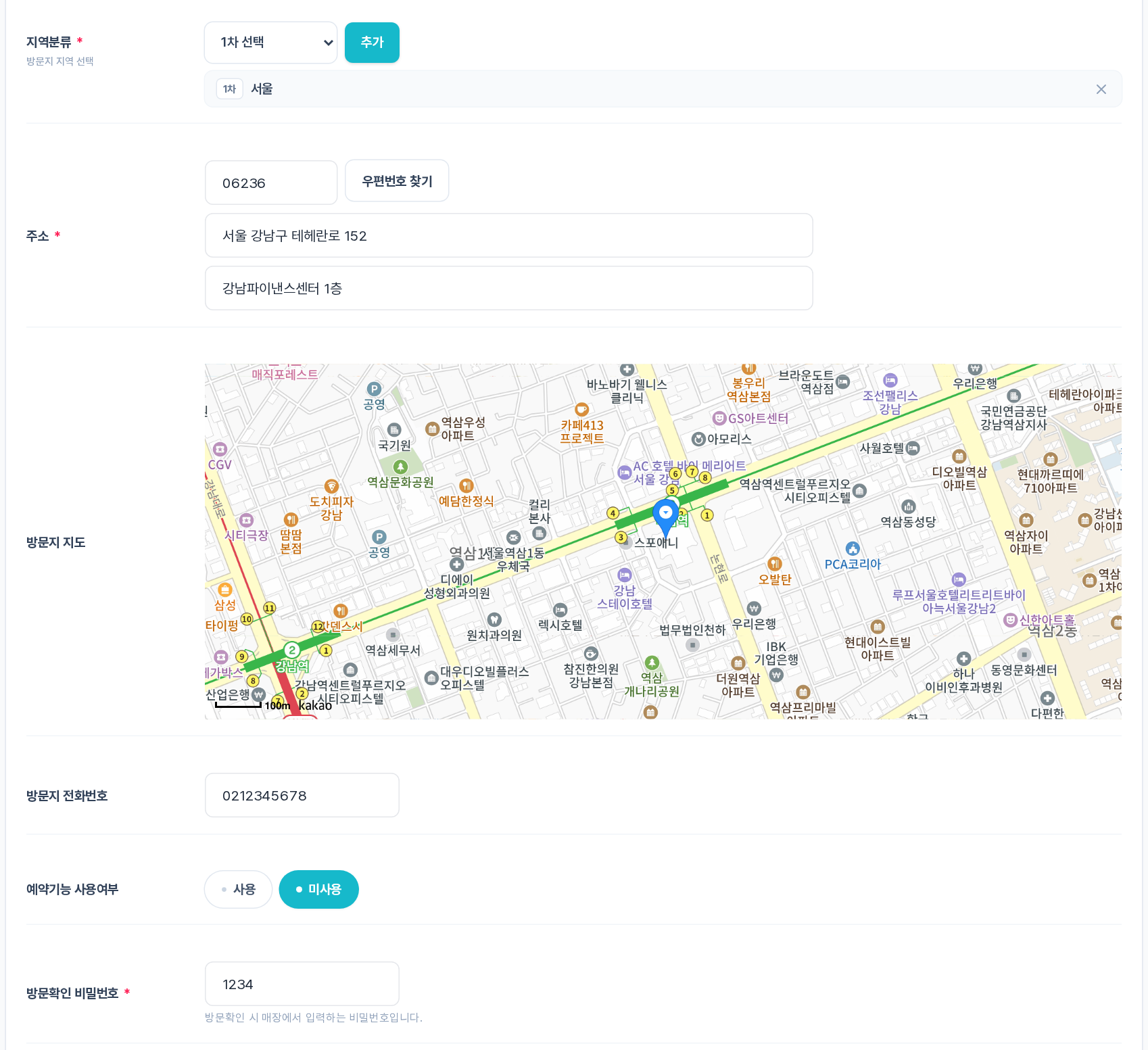Select the 사용 reservation option
1148x1050 pixels.
(x=238, y=889)
